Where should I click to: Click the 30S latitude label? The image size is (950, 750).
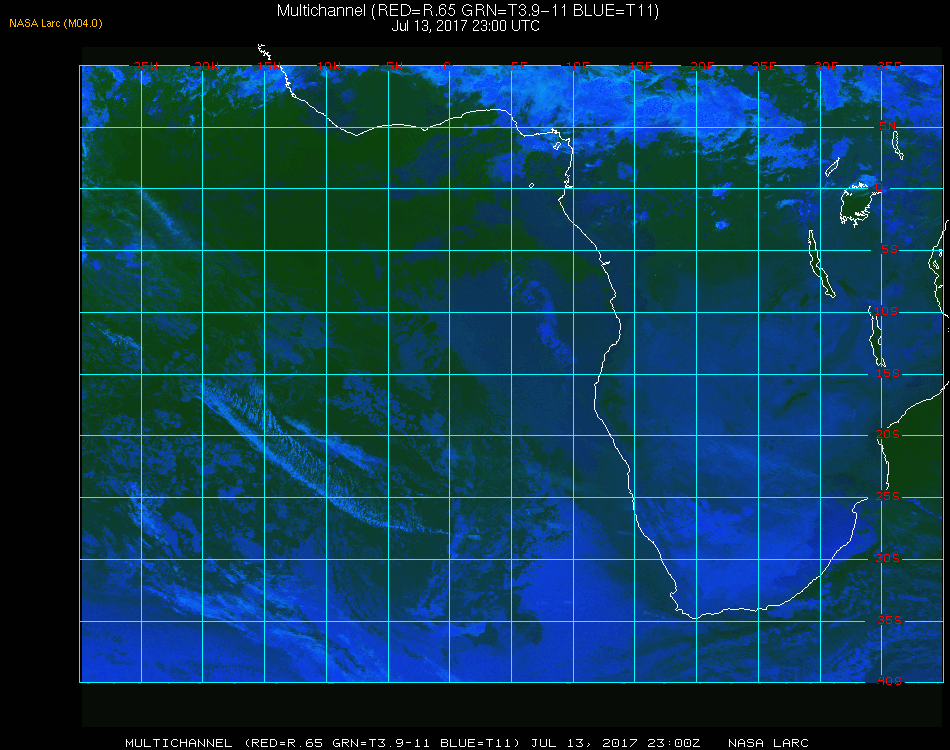tap(887, 558)
